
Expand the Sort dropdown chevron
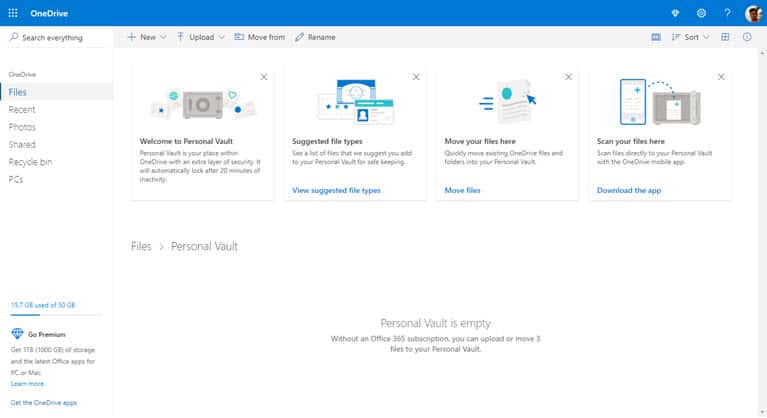pos(706,37)
